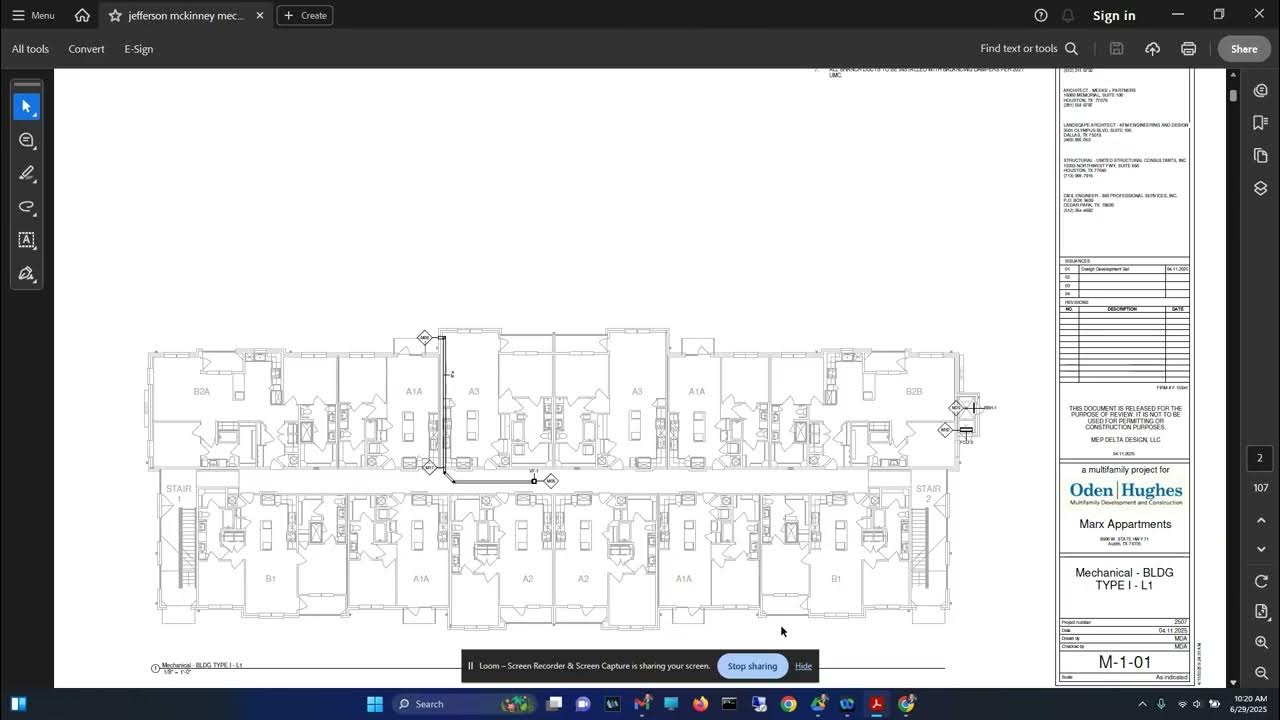Click Mechanical - BLDG TYPE I - L1 title
This screenshot has width=1280, height=720.
point(1124,579)
